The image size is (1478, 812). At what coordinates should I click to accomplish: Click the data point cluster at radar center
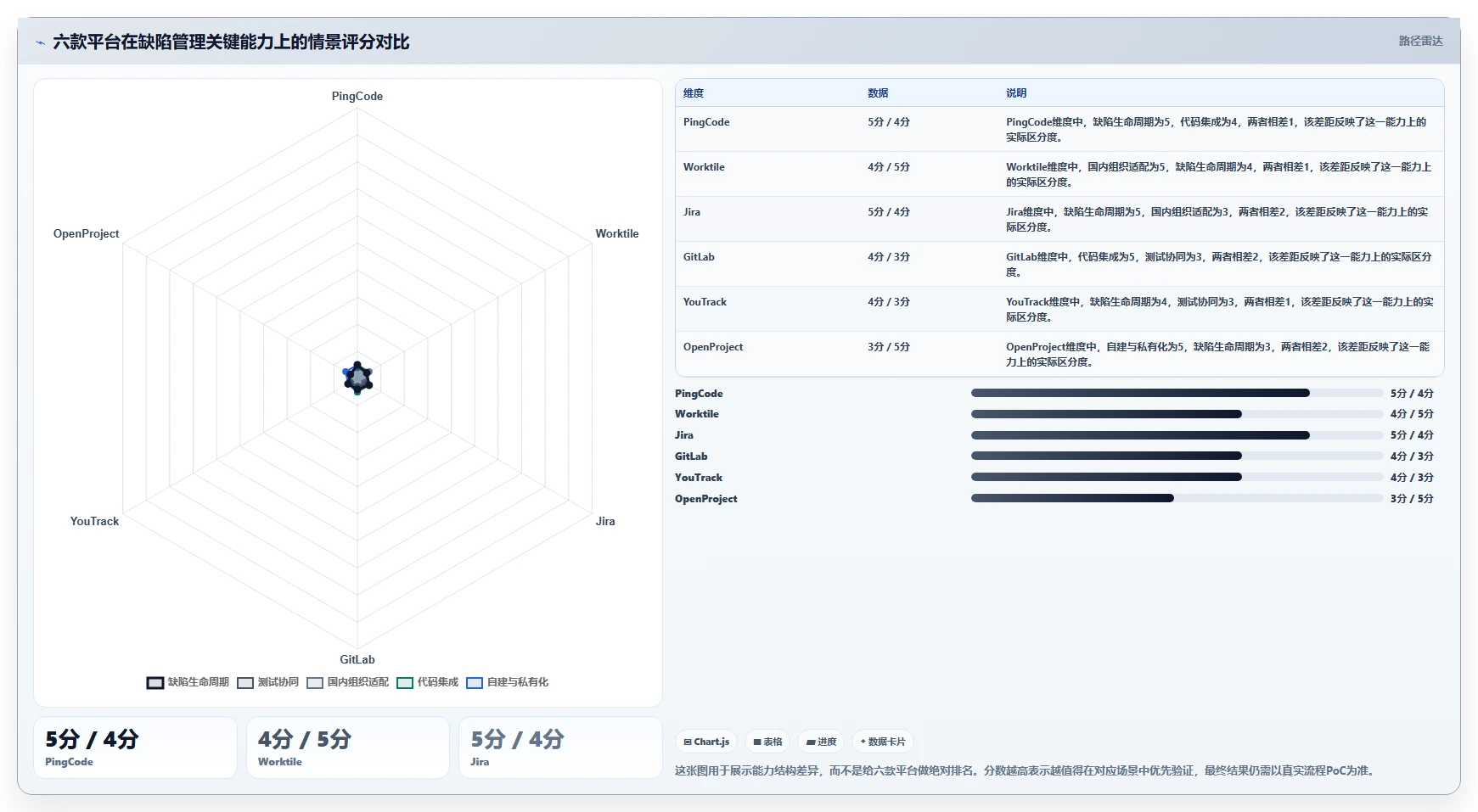pos(357,378)
